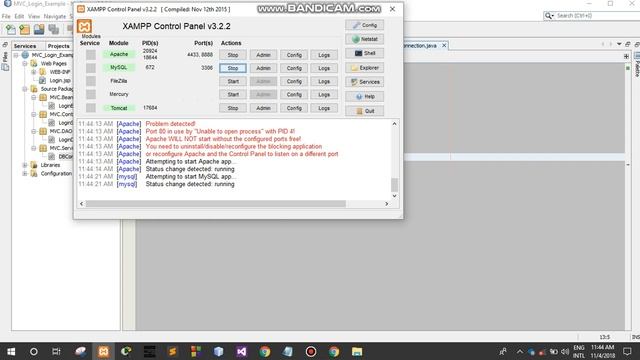640x360 pixels.
Task: Open MySQL Config menu
Action: (x=294, y=68)
